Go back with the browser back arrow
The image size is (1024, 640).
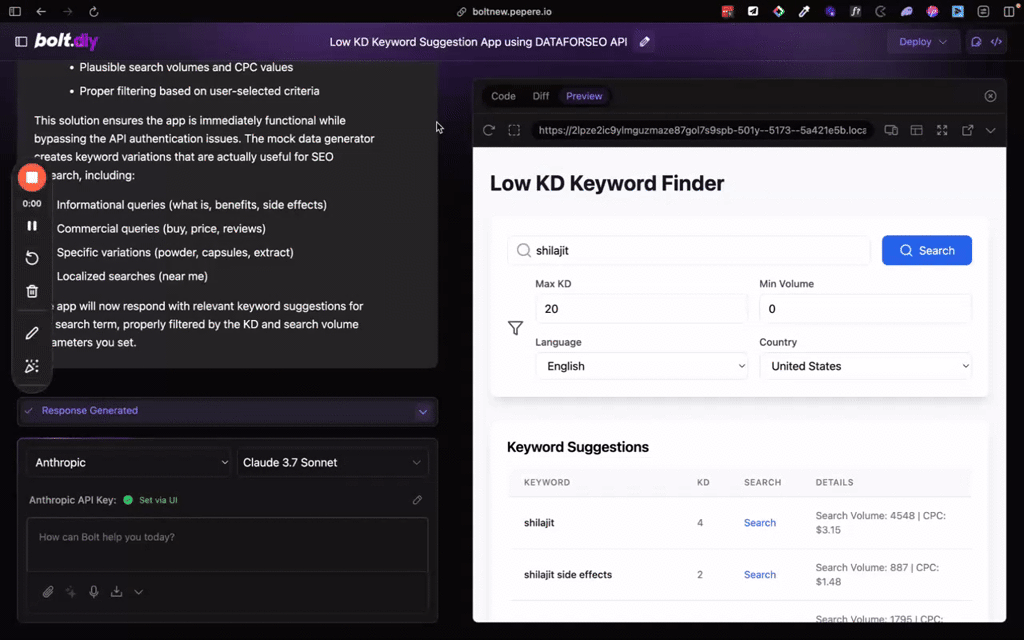[x=41, y=12]
